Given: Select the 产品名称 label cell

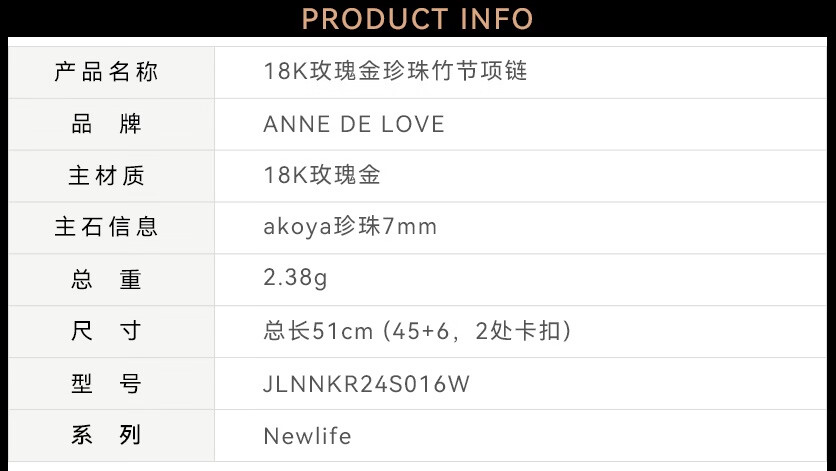Looking at the screenshot, I should pyautogui.click(x=107, y=72).
